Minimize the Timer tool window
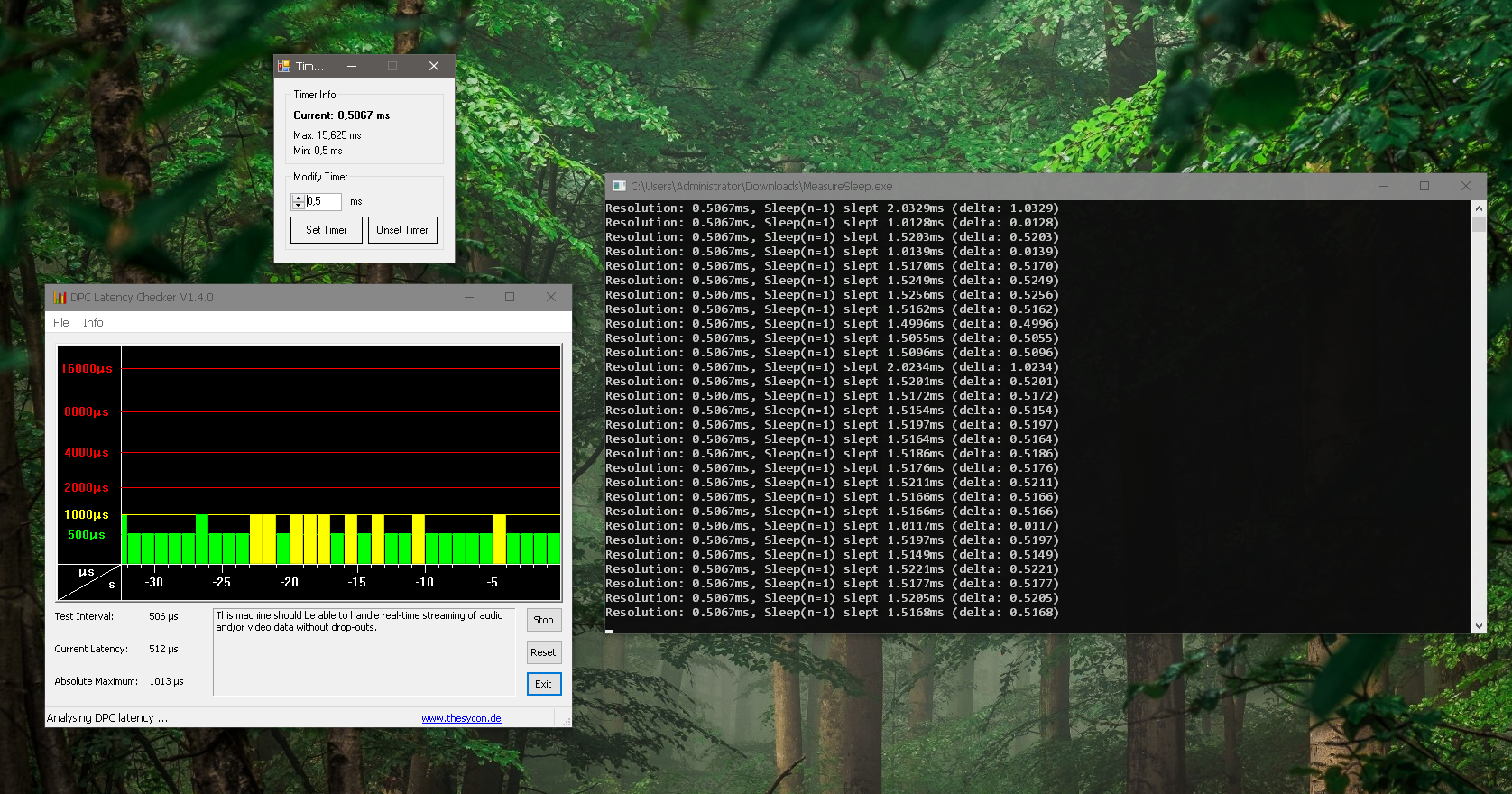 coord(352,66)
